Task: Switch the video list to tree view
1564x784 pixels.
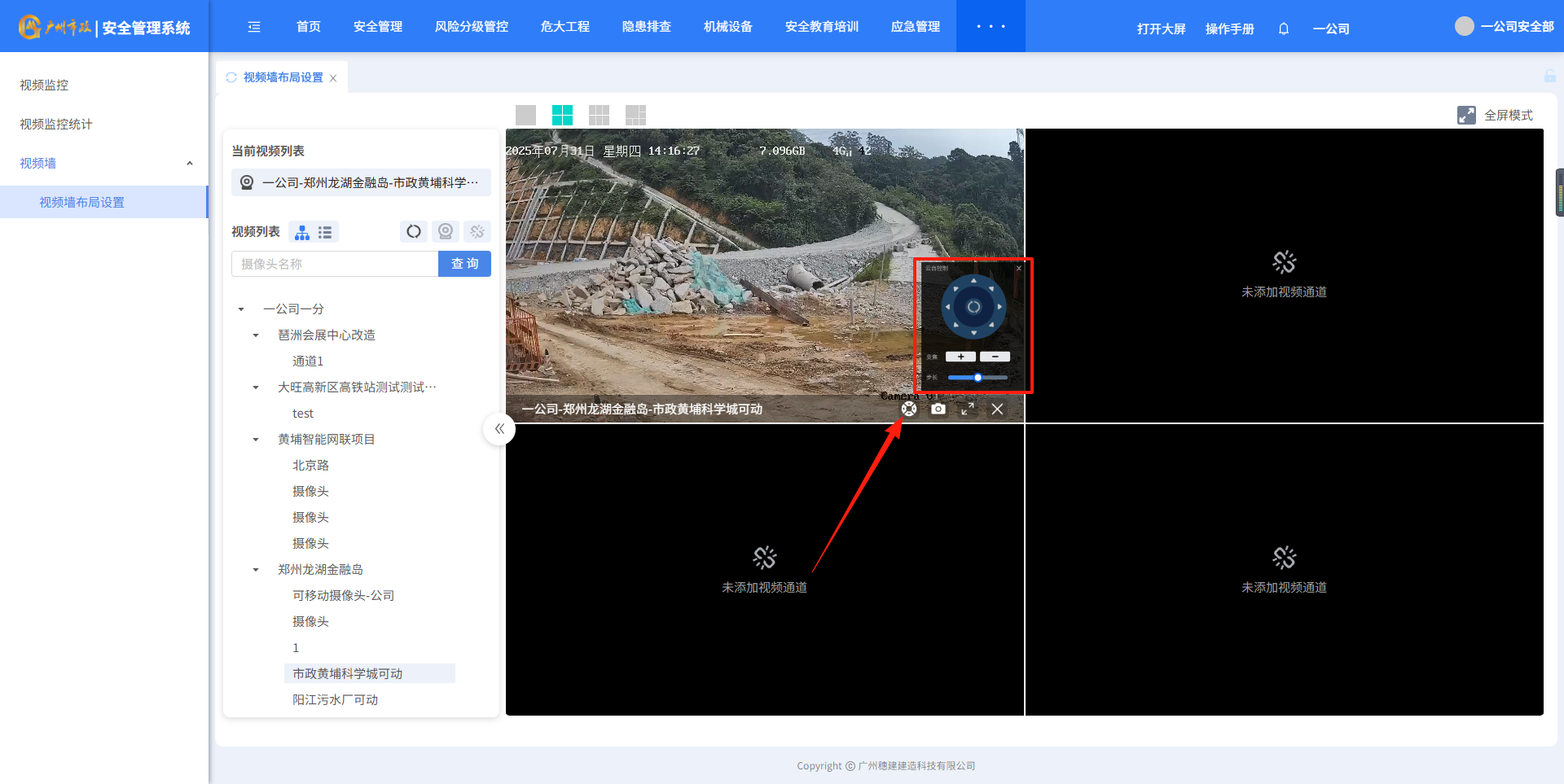Action: click(302, 233)
